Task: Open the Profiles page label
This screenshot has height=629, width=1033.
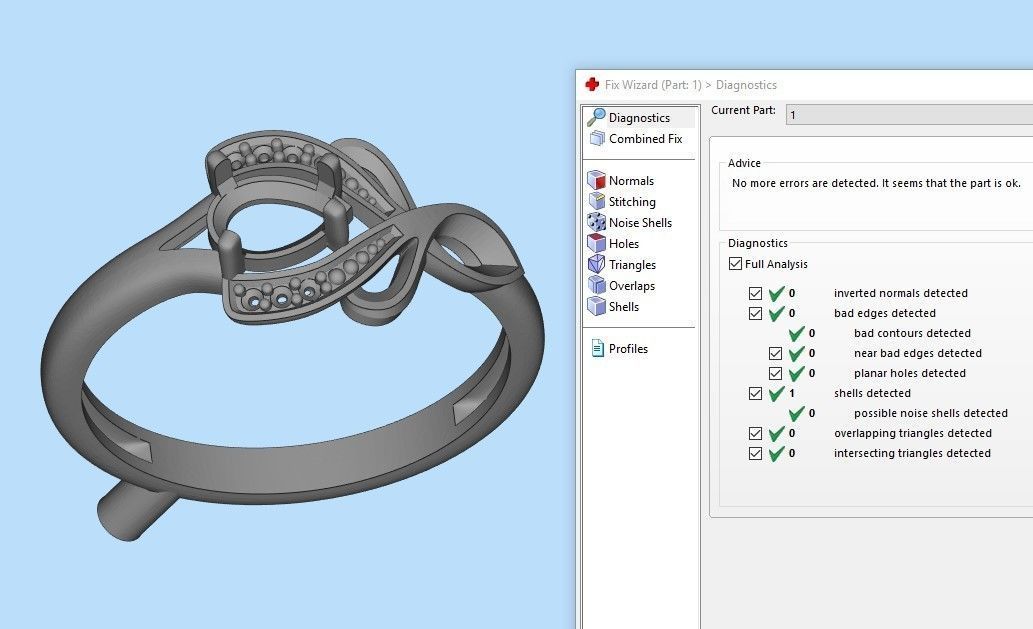Action: 628,348
